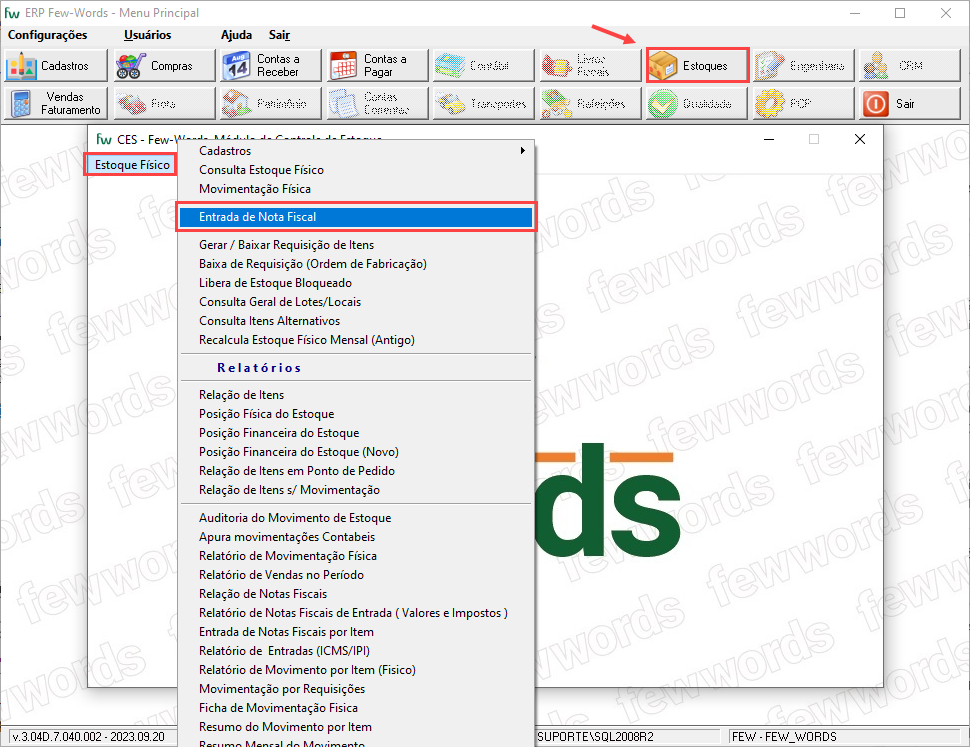
Task: Select Relatório de Vendas no Período
Action: pyautogui.click(x=356, y=575)
